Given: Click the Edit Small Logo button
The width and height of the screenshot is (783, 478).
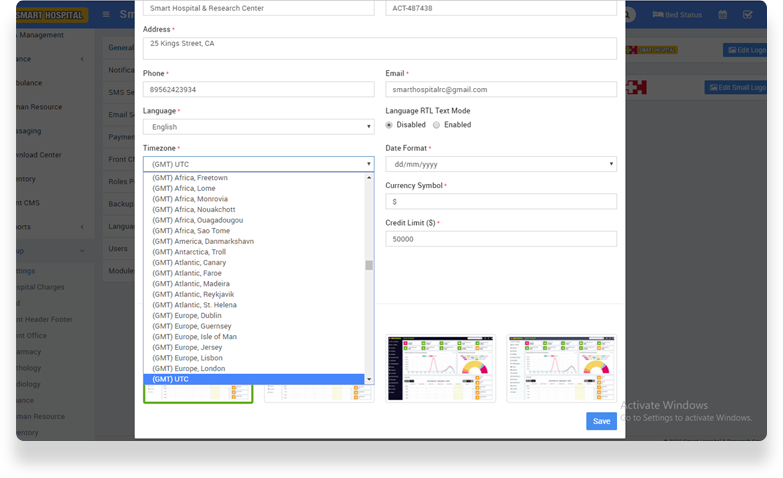Looking at the screenshot, I should click(736, 88).
